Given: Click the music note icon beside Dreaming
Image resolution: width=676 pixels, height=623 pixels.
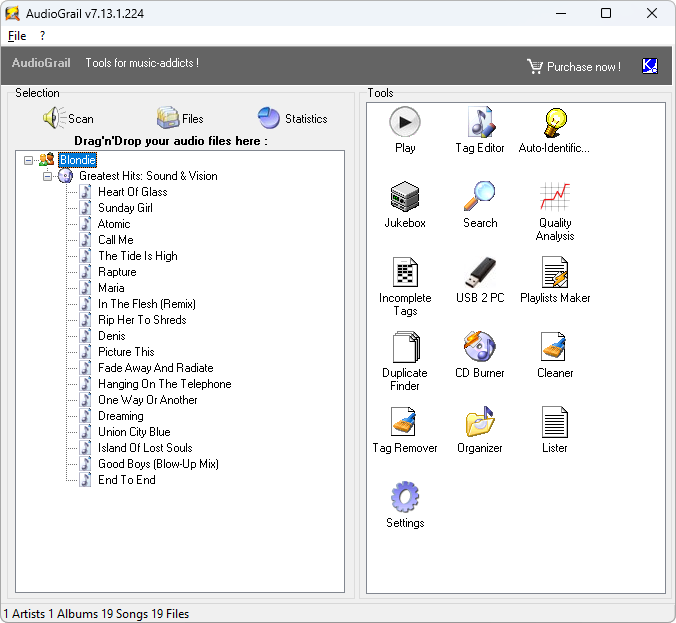Looking at the screenshot, I should coord(86,416).
